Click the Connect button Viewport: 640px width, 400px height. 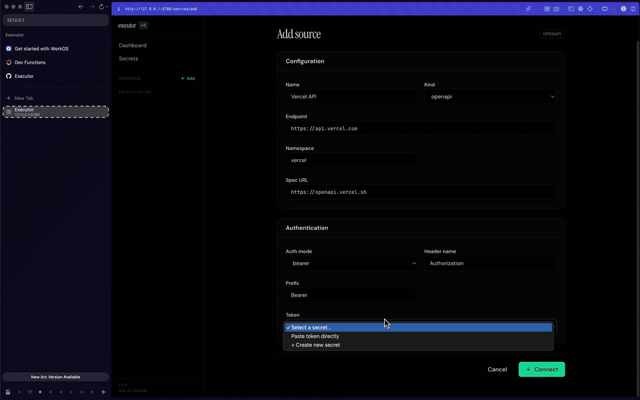[542, 369]
